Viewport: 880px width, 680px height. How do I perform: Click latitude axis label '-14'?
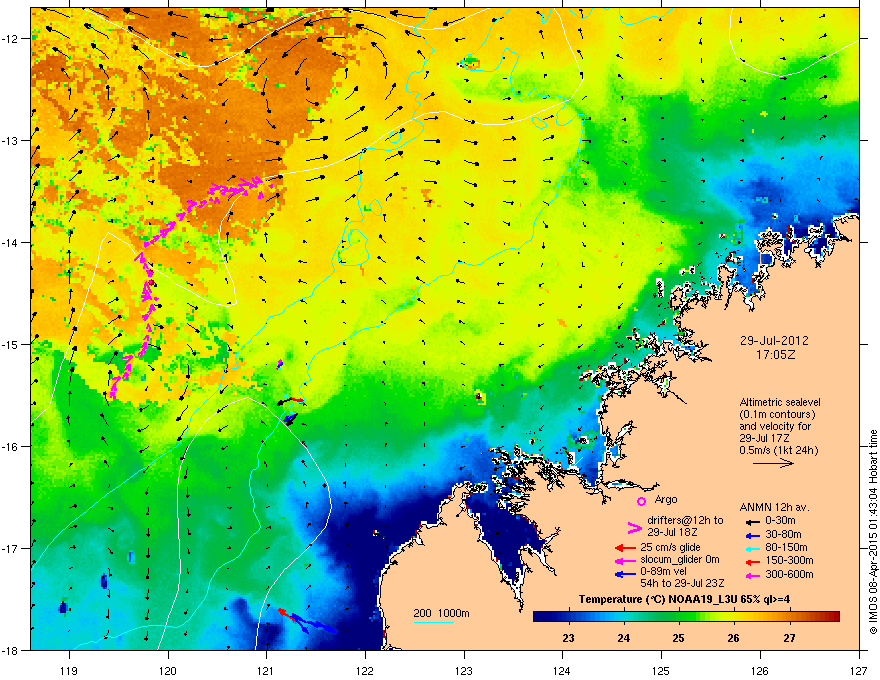point(11,242)
